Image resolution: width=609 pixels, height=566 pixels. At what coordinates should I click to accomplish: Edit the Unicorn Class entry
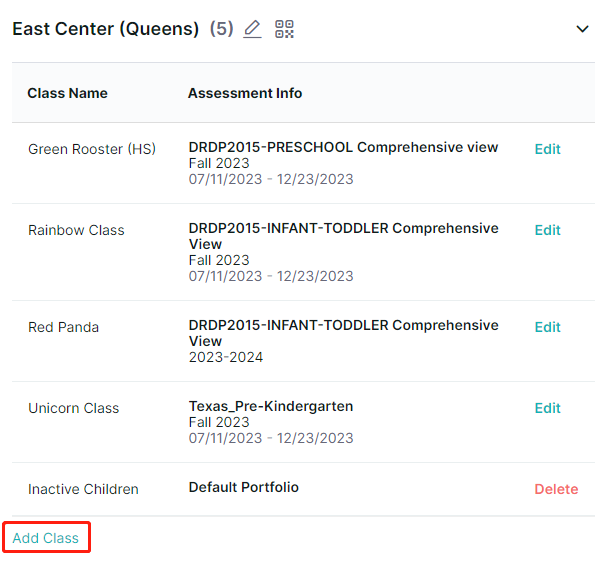tap(547, 408)
